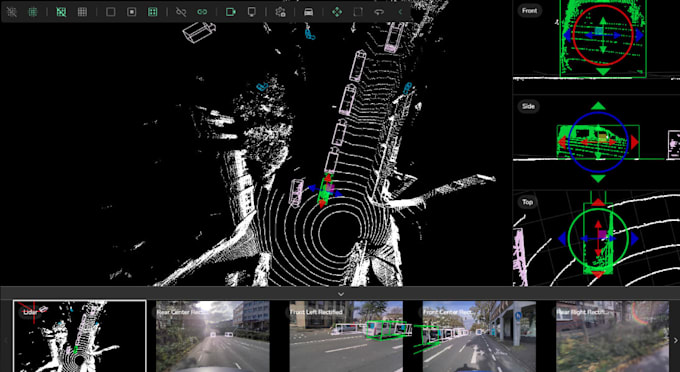
Task: Click the Side view label
Action: 528,106
